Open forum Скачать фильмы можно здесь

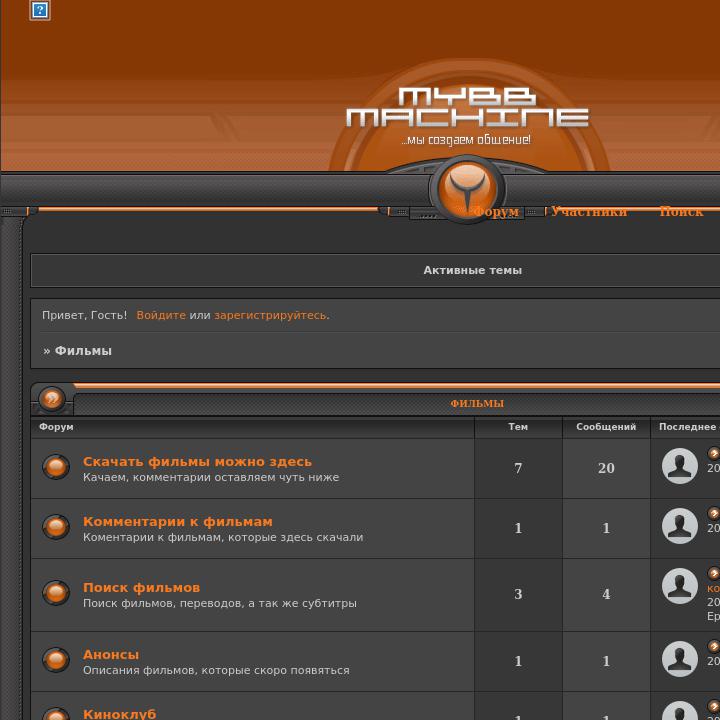197,461
